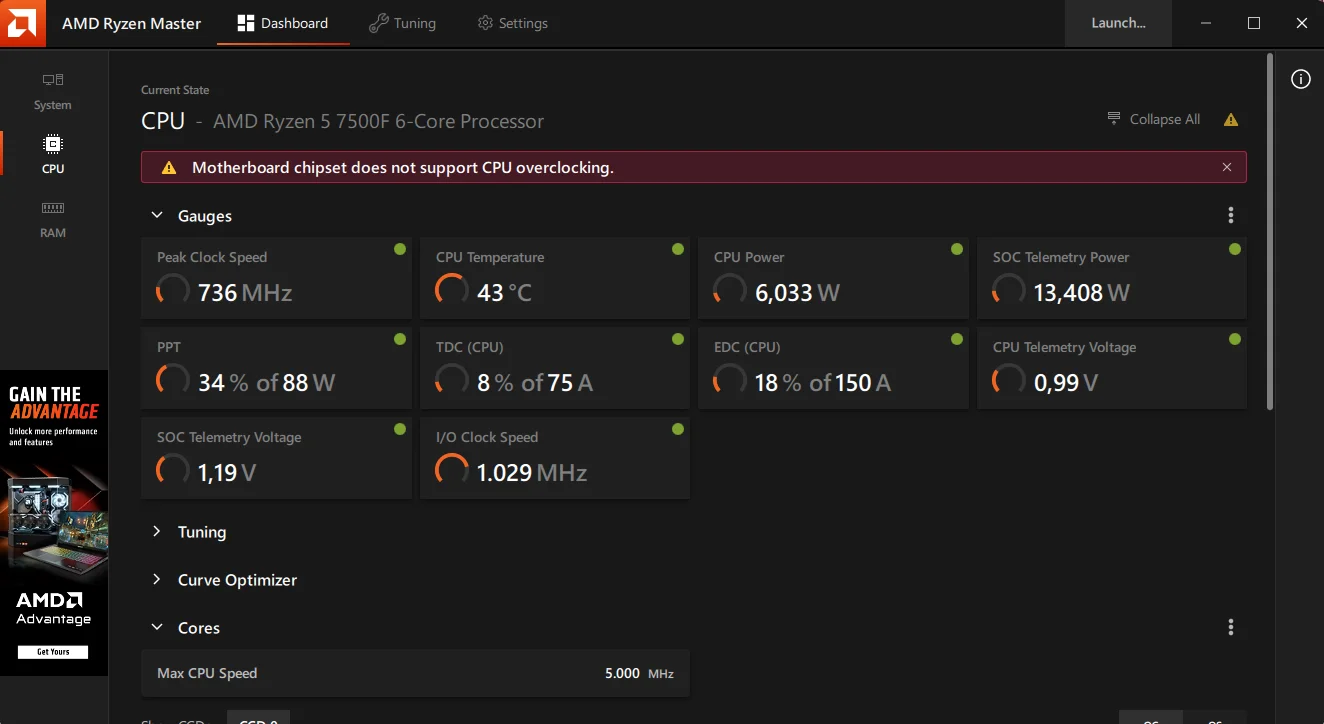Image resolution: width=1324 pixels, height=724 pixels.
Task: Click the AMD Ryzen Master title text
Action: (x=132, y=23)
